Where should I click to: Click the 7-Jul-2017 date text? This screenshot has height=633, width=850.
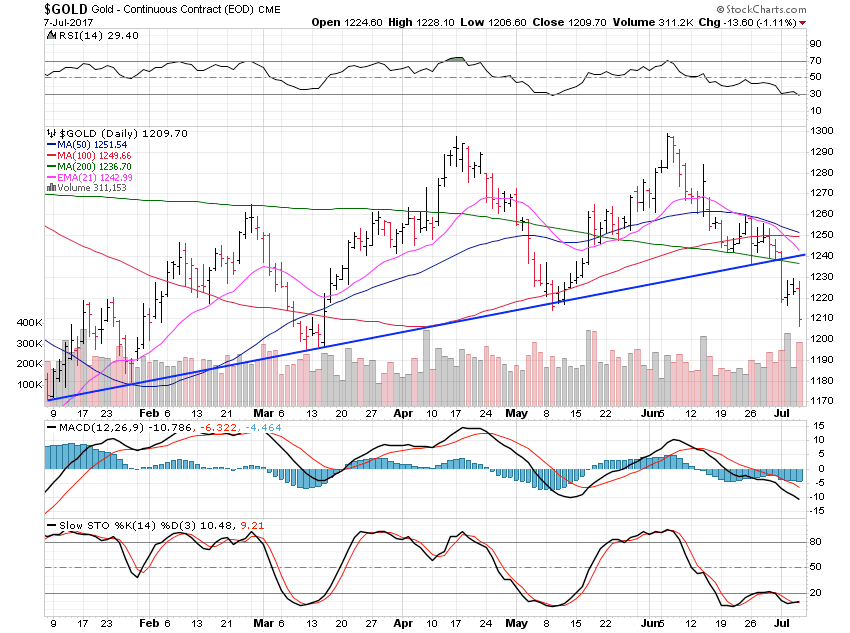point(68,23)
